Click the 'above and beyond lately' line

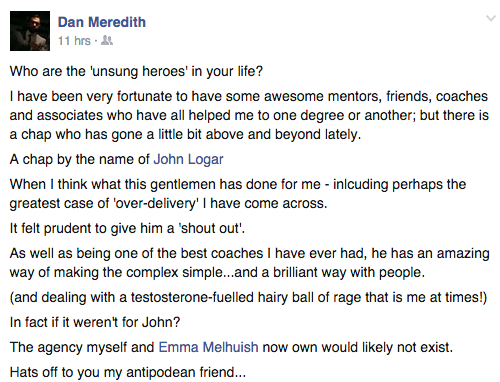[x=185, y=134]
